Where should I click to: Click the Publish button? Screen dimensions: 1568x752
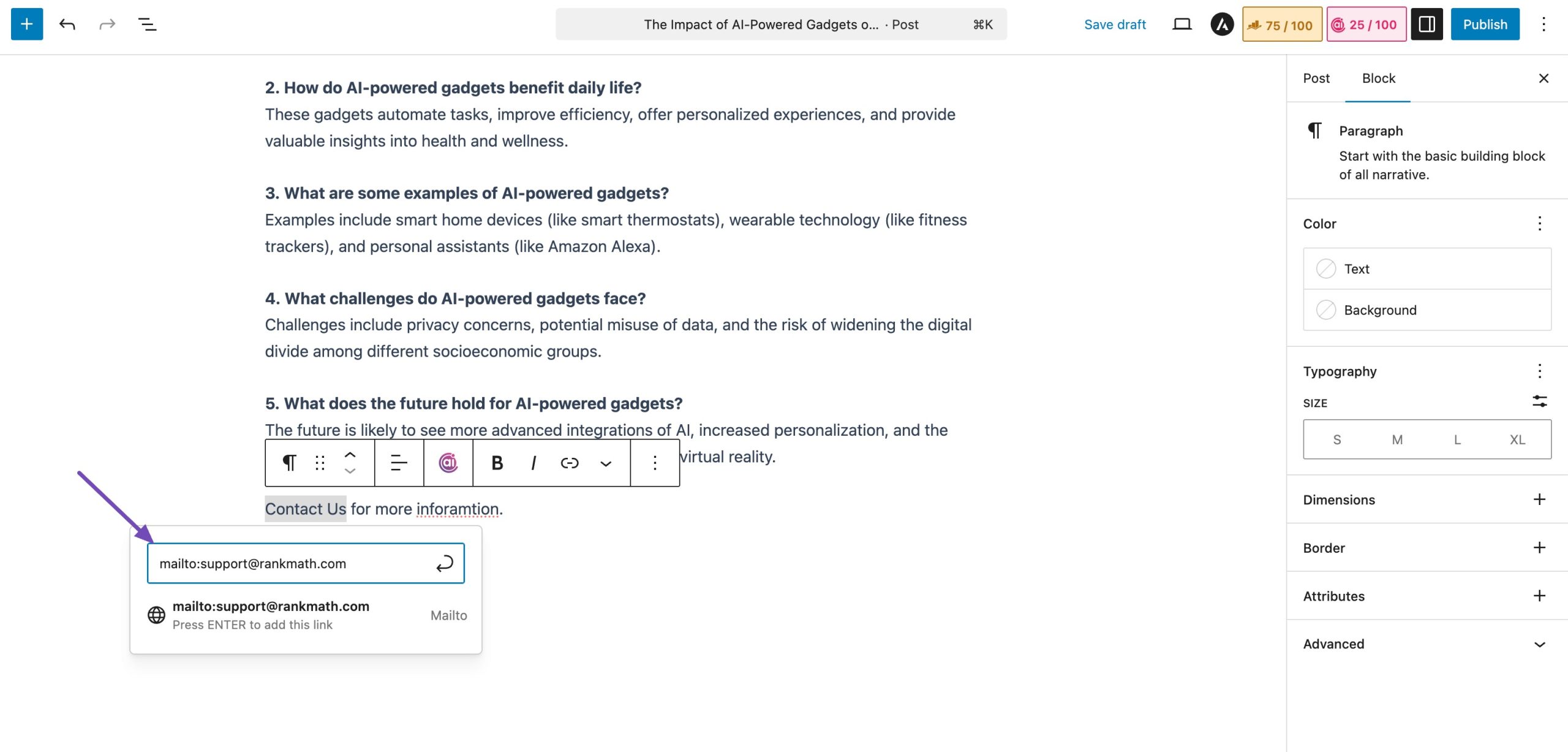(x=1485, y=25)
